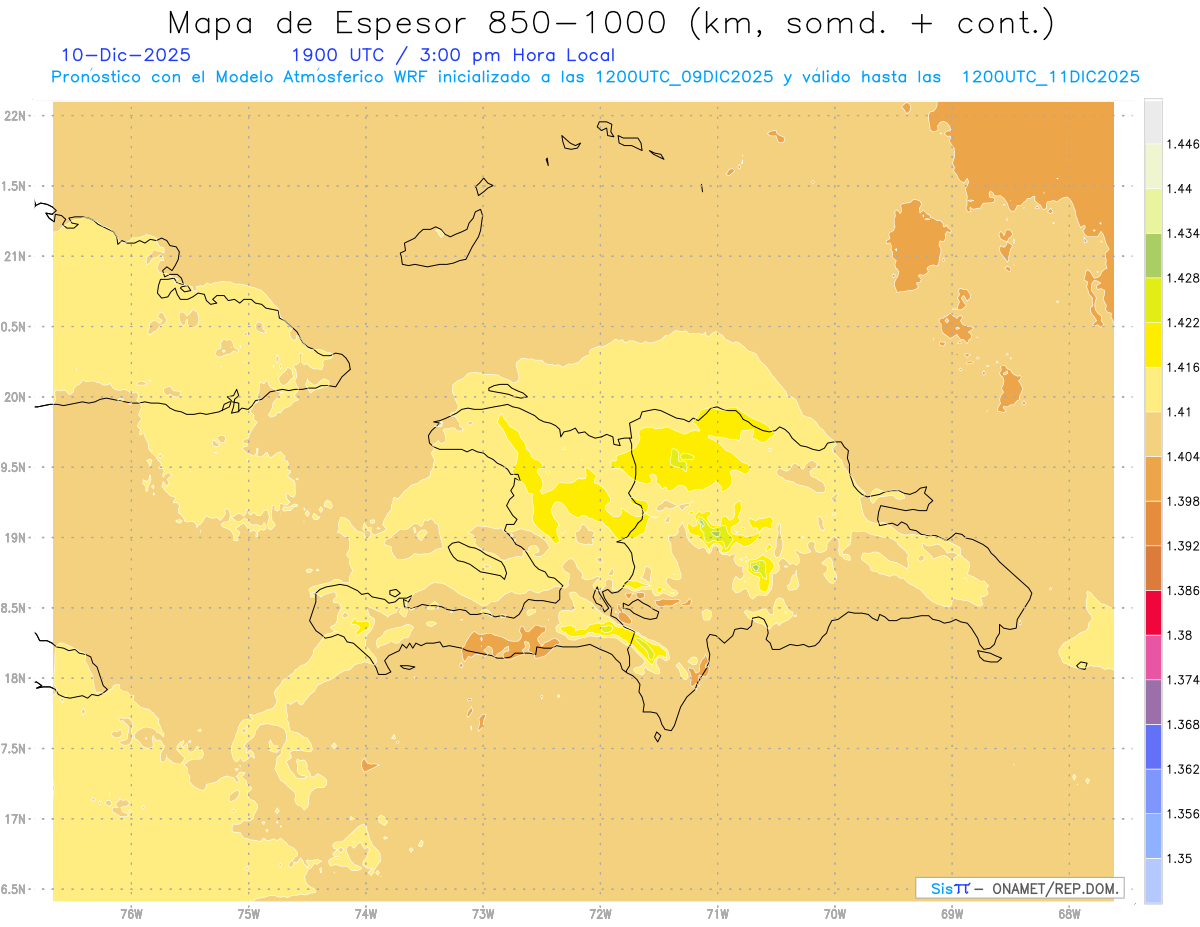1200x927 pixels.
Task: Click the legend value '1.362'
Action: (1183, 769)
